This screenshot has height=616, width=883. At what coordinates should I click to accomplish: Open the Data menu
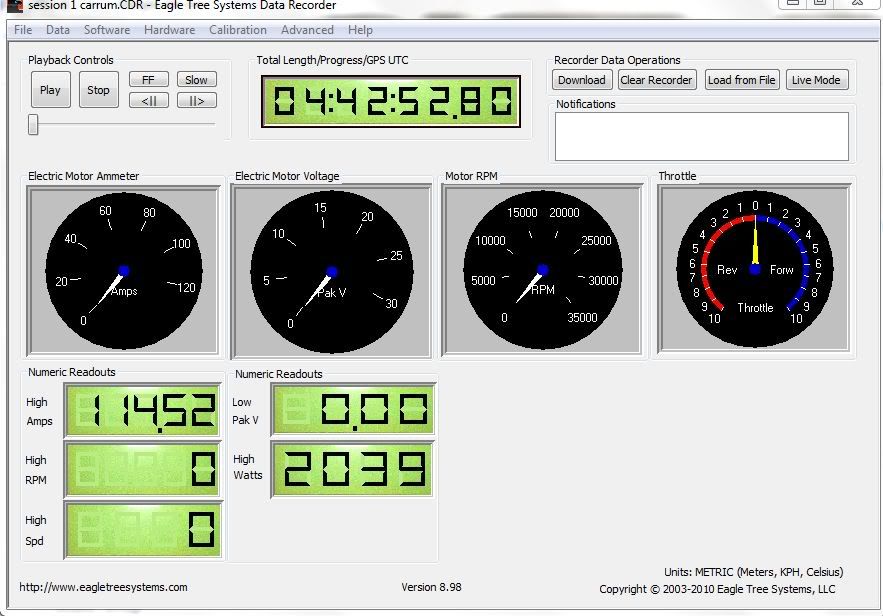58,30
